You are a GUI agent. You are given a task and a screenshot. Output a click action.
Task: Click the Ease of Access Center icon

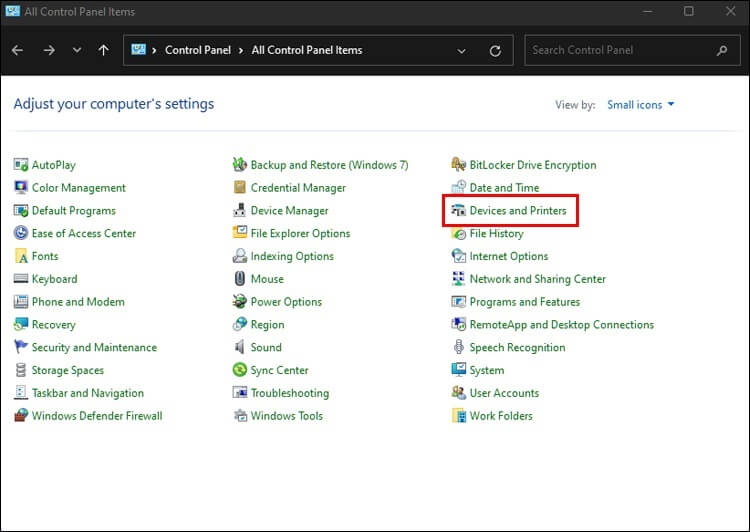tap(21, 233)
